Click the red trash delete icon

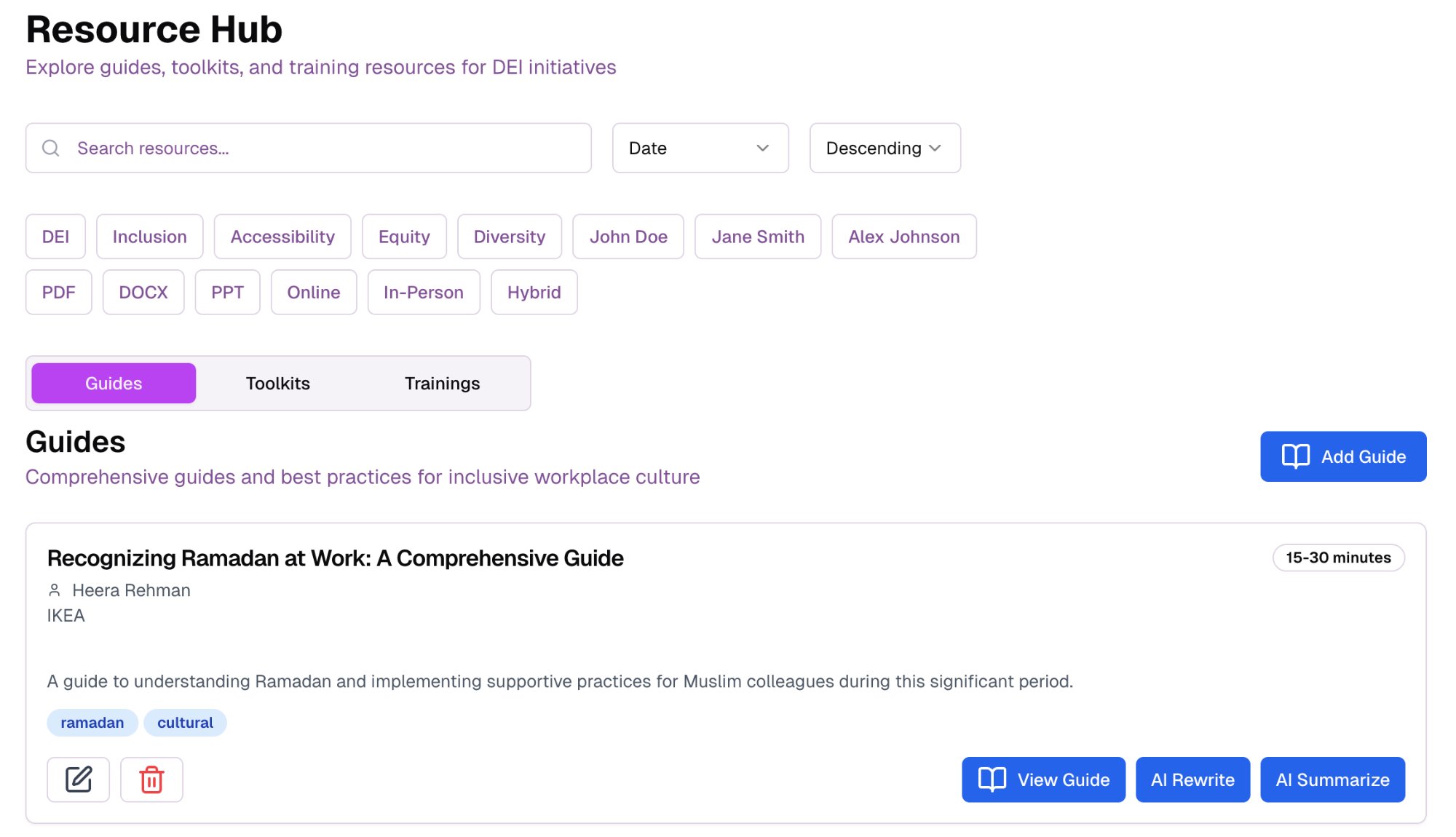[151, 780]
